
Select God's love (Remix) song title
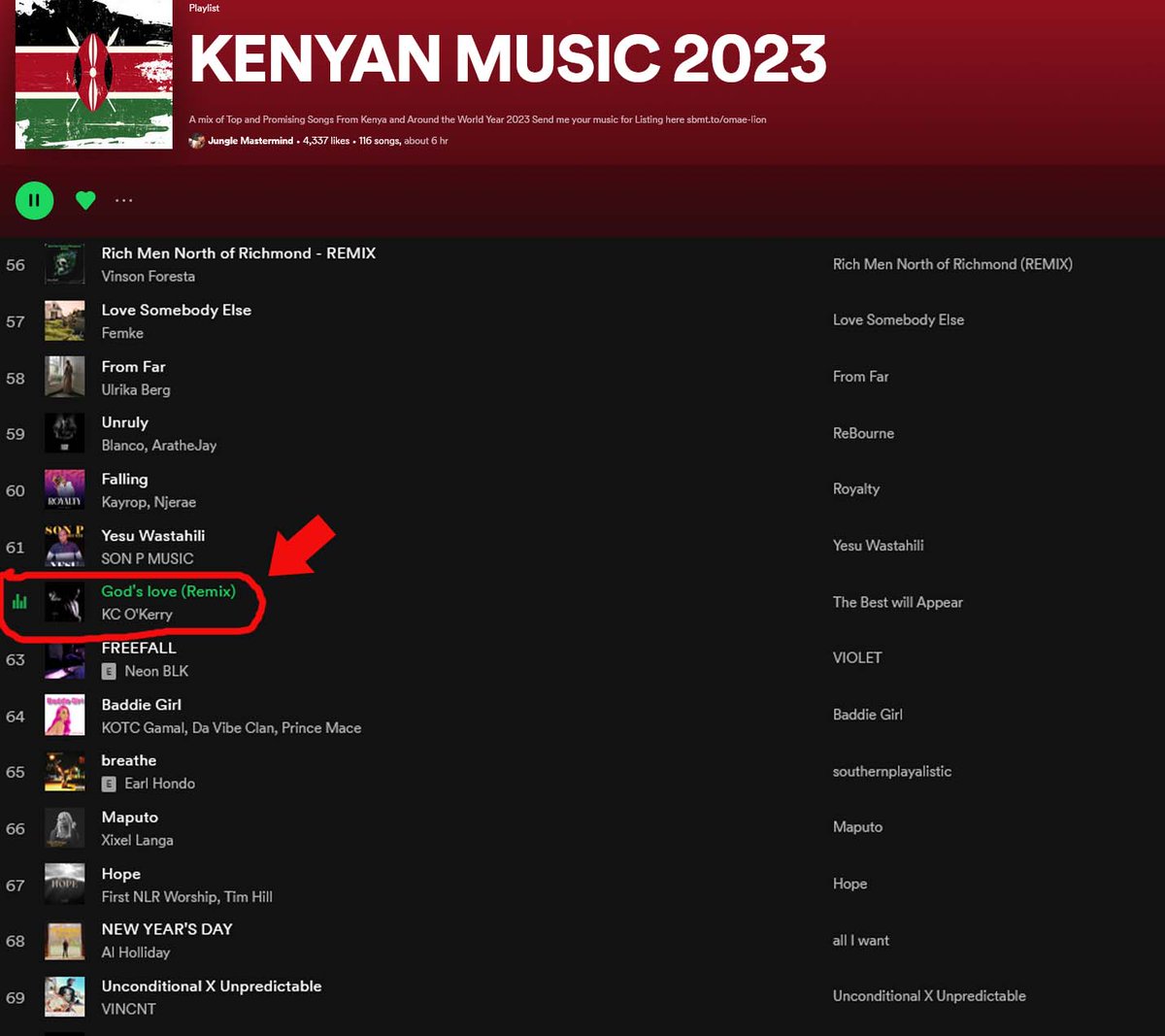169,590
